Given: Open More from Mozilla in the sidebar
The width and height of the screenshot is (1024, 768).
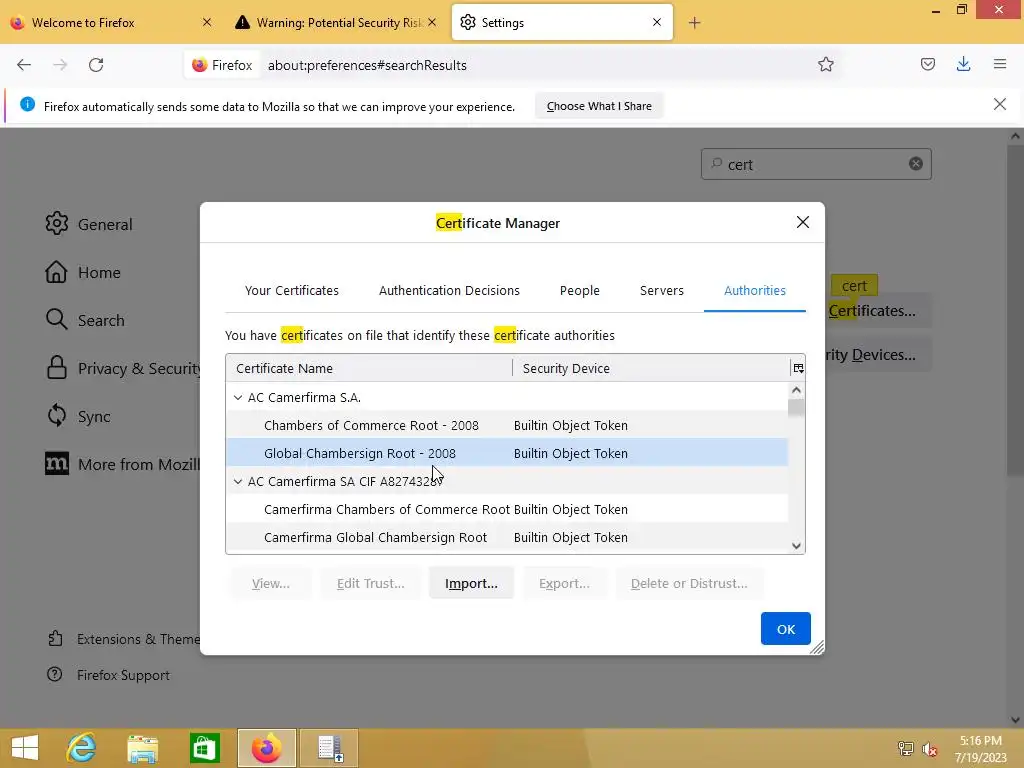Looking at the screenshot, I should [122, 464].
